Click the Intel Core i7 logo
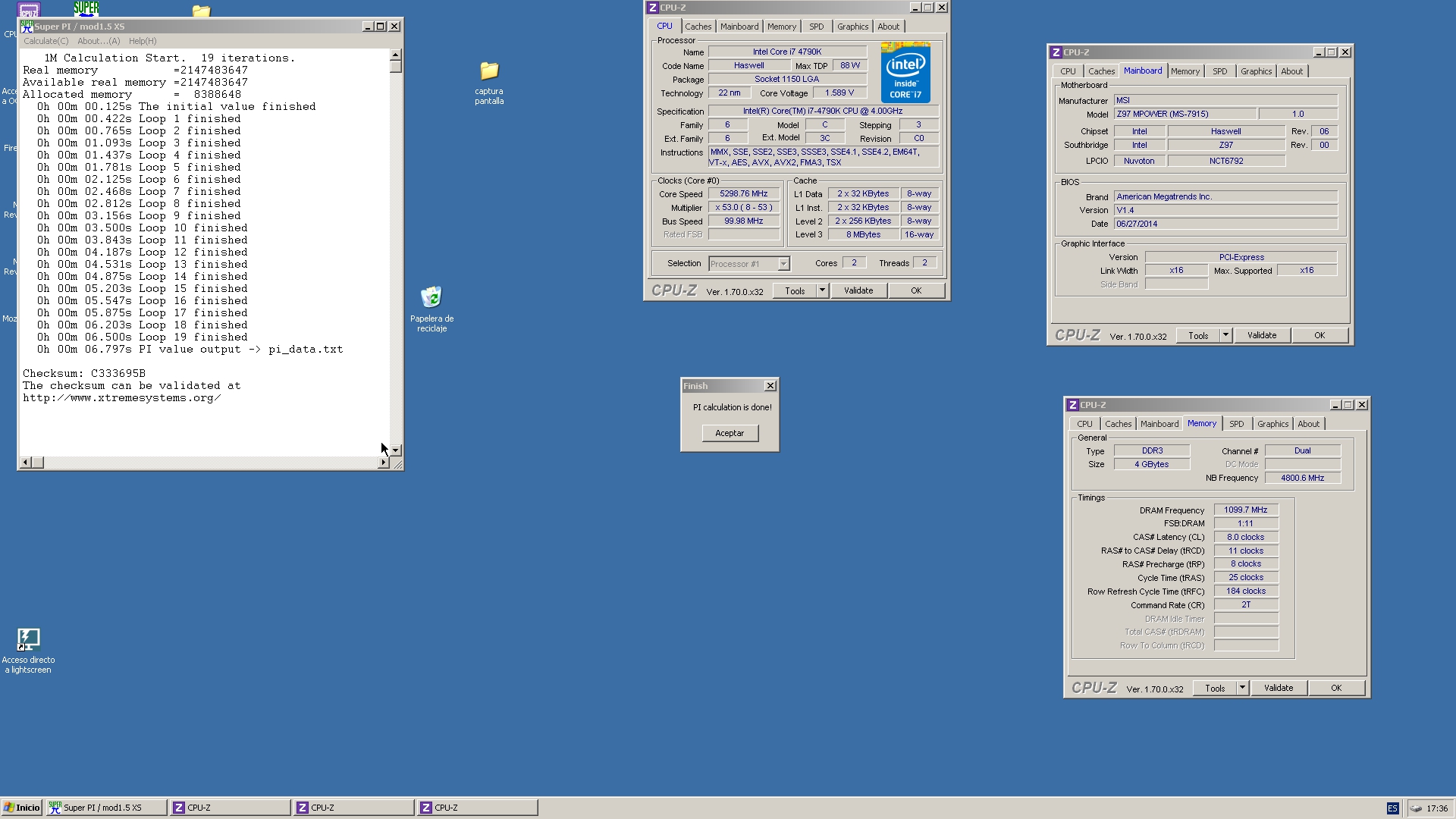 coord(905,73)
